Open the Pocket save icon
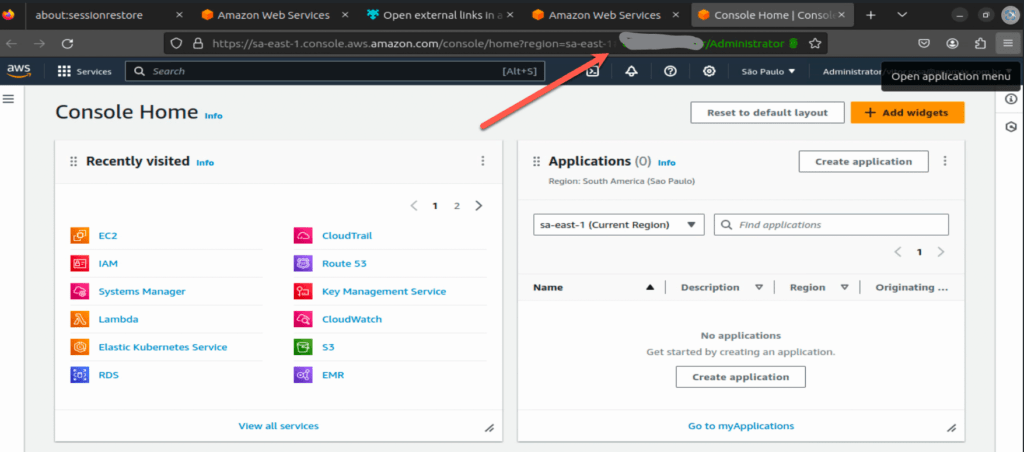Screen dimensions: 1024x452 click(x=924, y=44)
